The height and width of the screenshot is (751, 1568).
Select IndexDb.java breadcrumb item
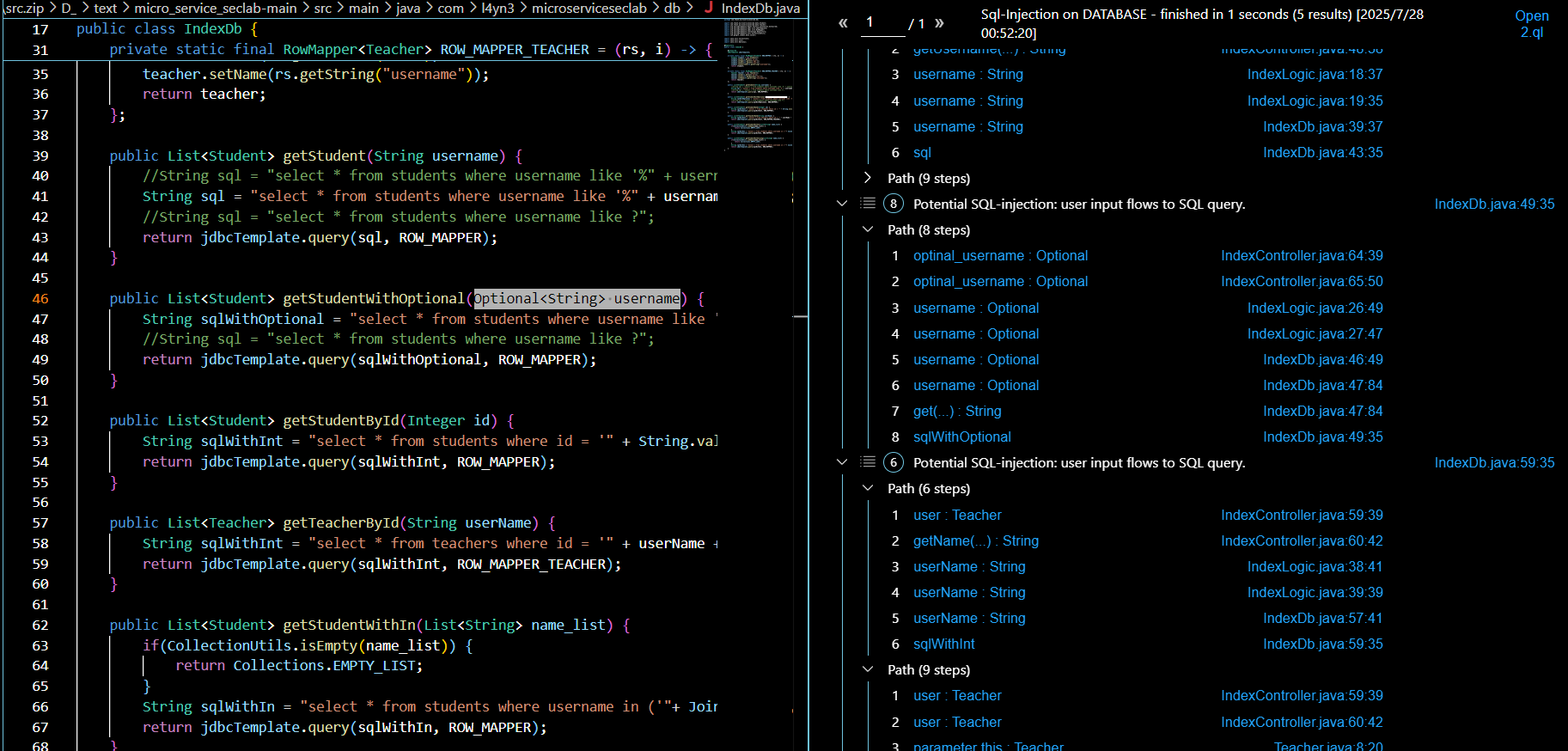click(x=760, y=8)
